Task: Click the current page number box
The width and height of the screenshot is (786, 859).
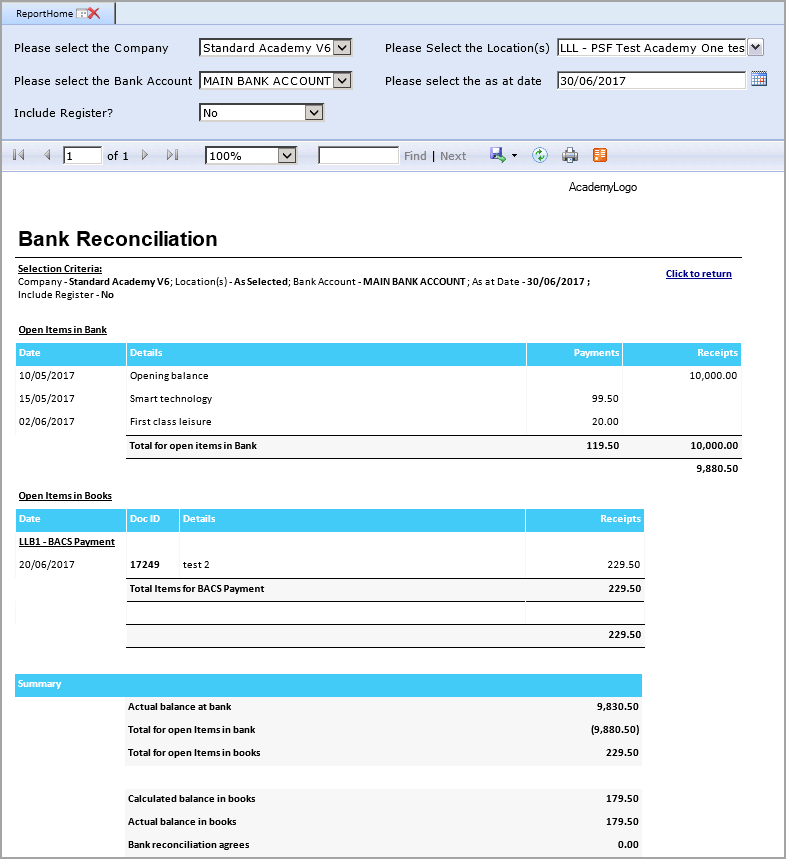Action: 82,156
